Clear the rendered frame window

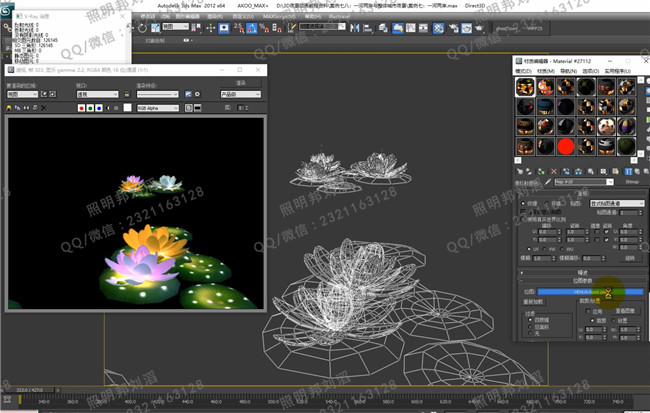[x=44, y=108]
